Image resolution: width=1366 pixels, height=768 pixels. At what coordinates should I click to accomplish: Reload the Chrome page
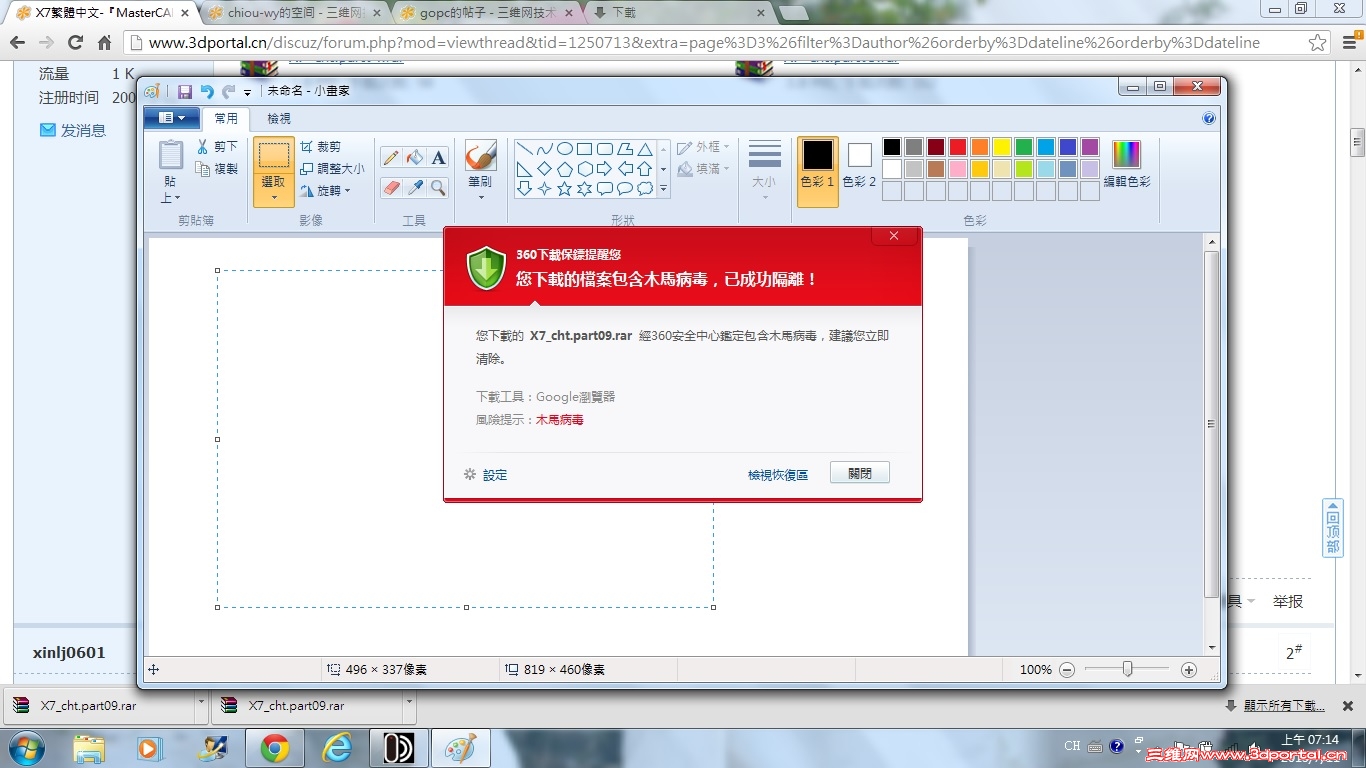pos(75,43)
